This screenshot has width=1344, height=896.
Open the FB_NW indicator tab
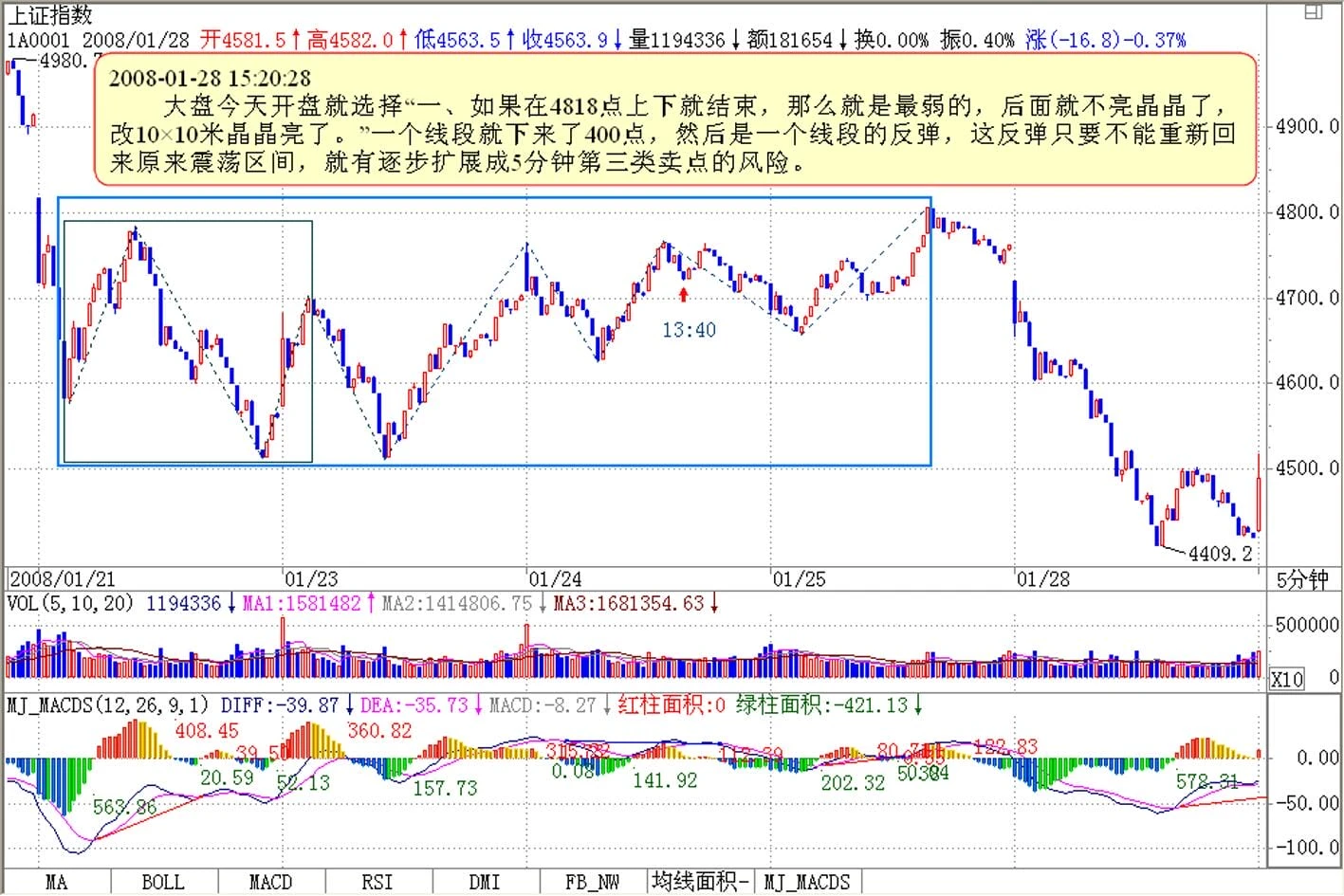[x=592, y=882]
